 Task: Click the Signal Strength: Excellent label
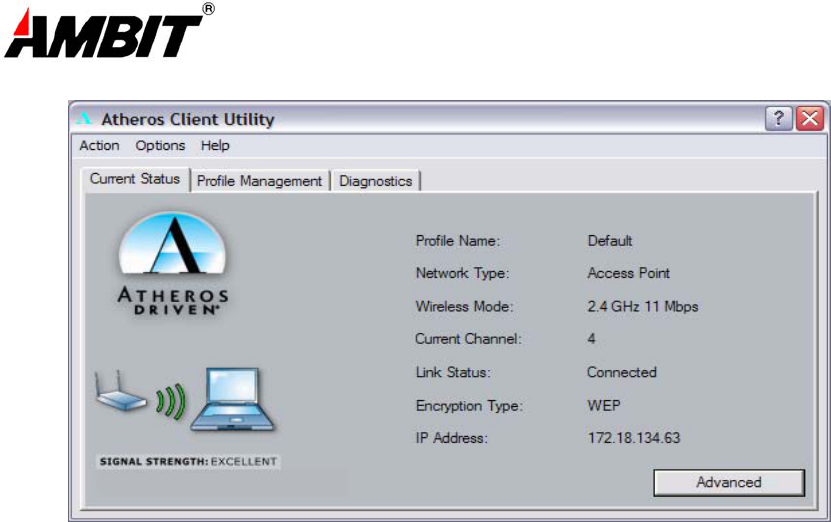point(188,462)
